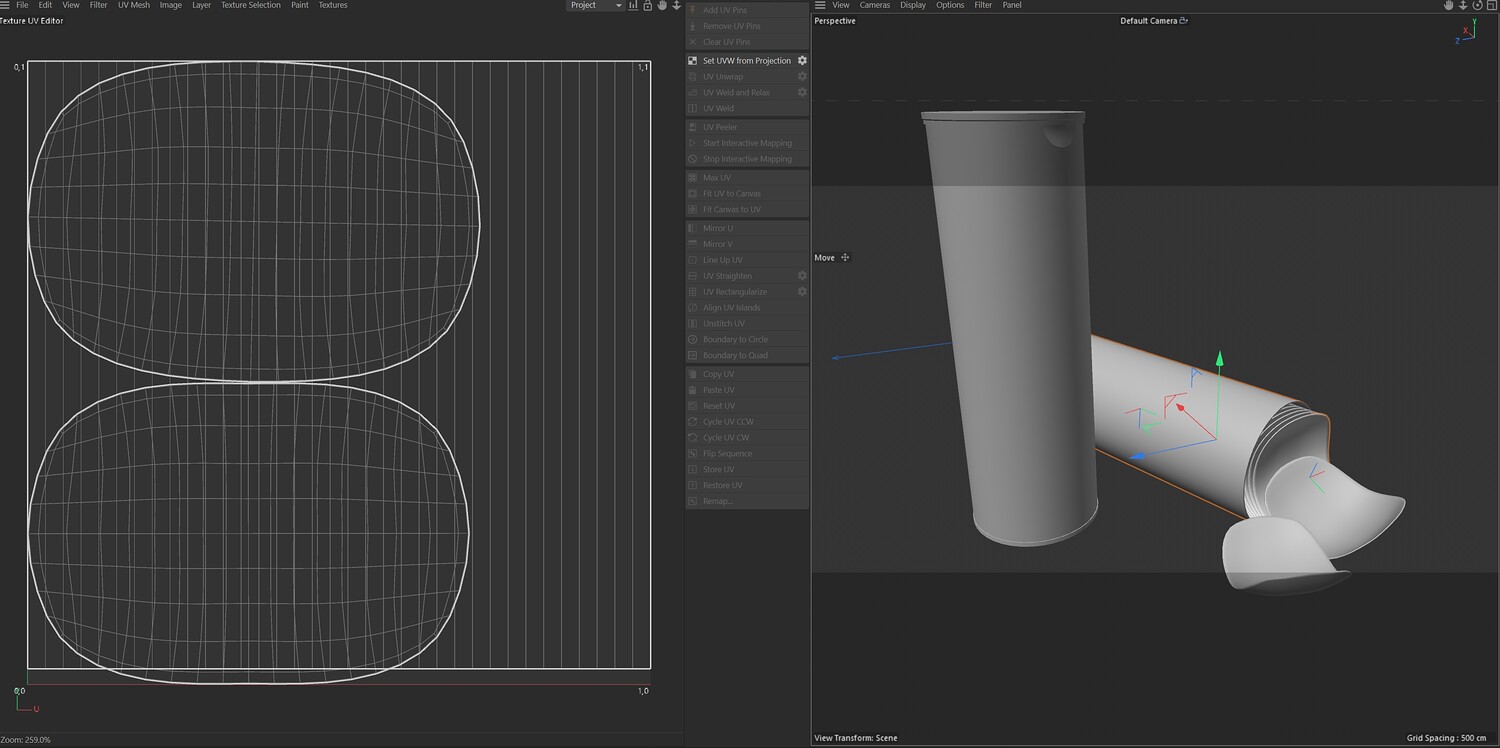Screen dimensions: 1500x748
Task: Click Set UVW from Projection
Action: tap(746, 61)
